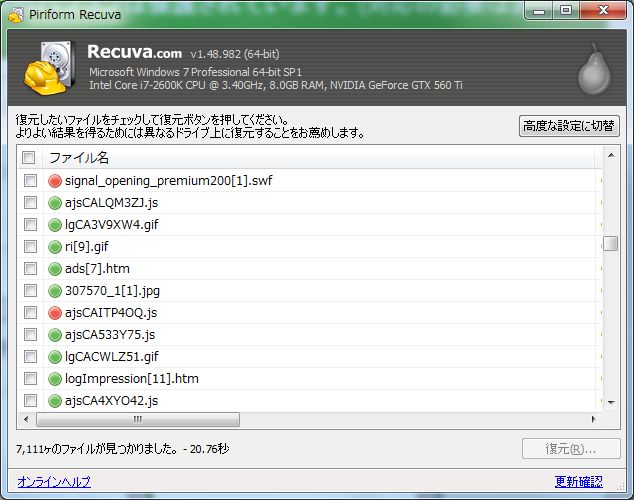Select file name ajsCALQM3ZJ.js
Screen dimensions: 634x500
coord(111,203)
